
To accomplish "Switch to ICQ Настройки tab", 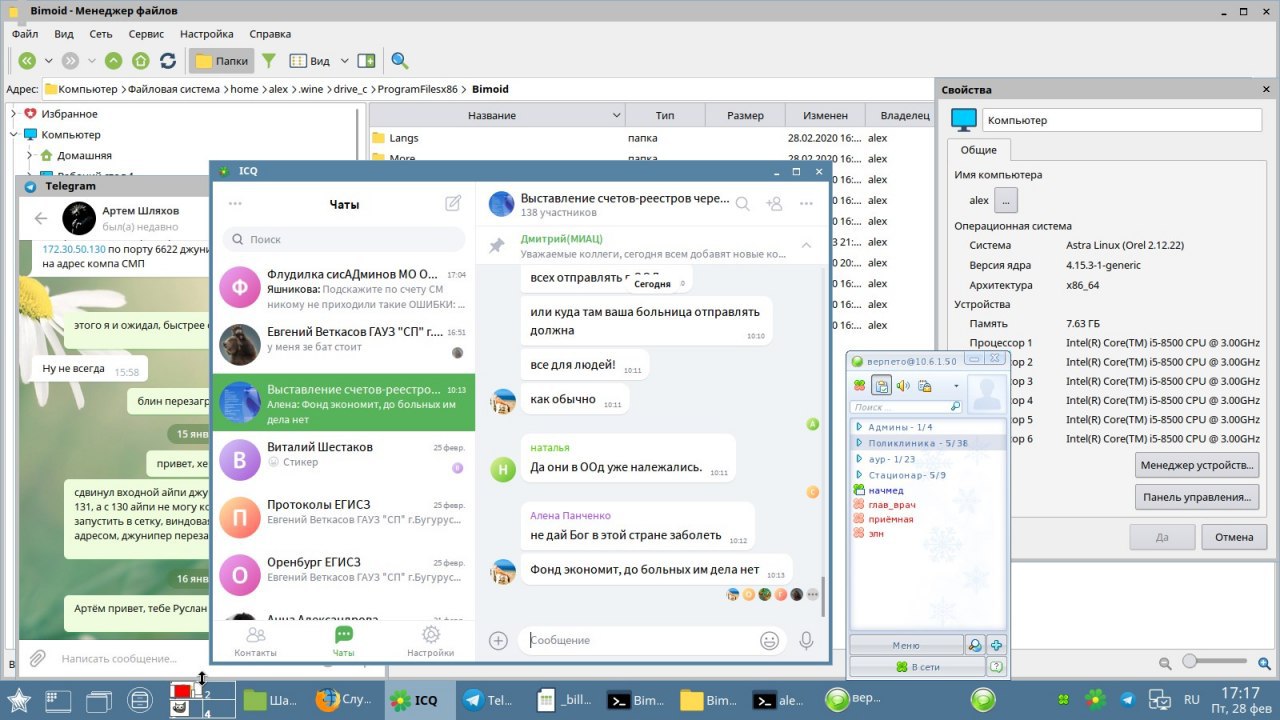I will [x=431, y=641].
